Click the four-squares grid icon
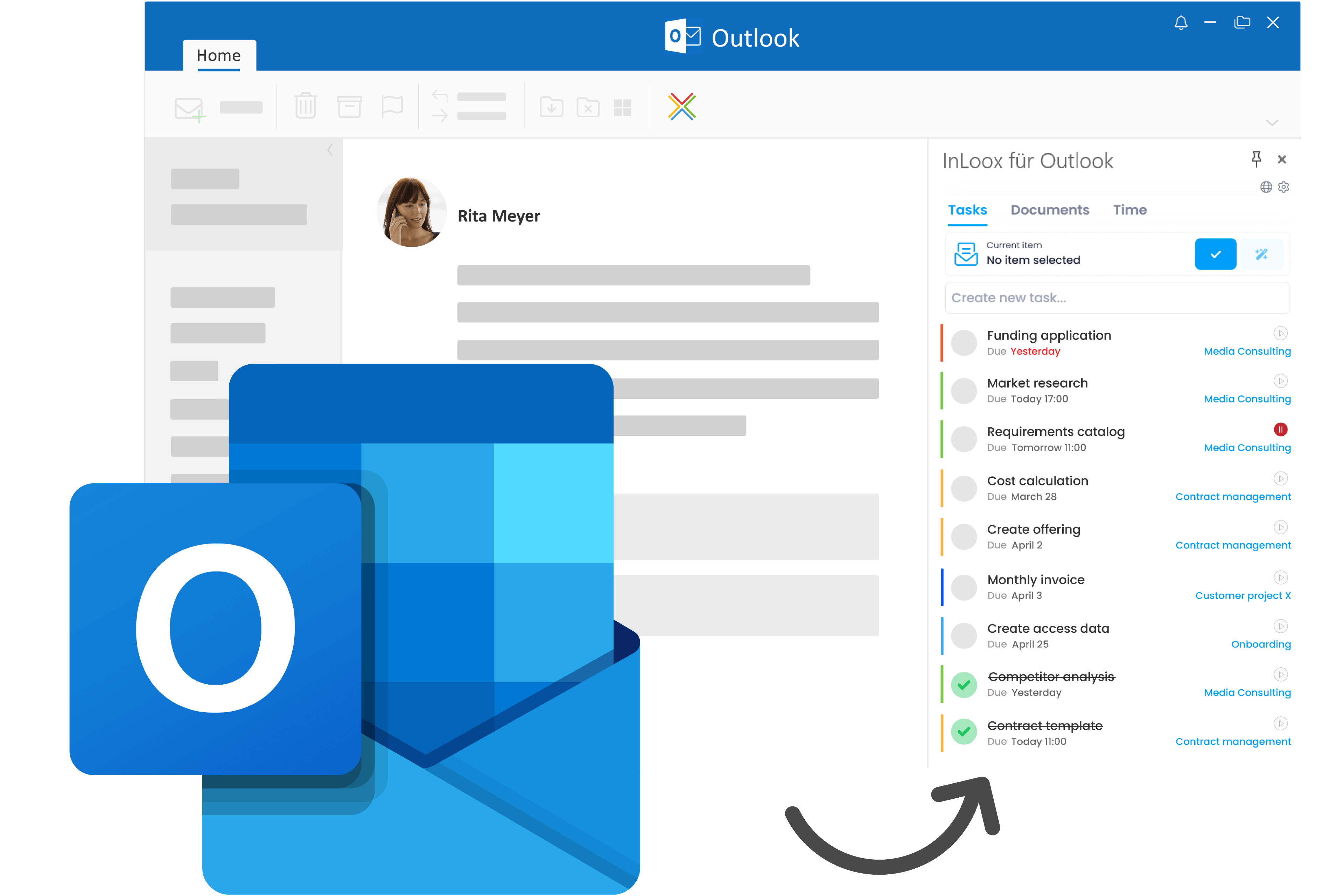 click(622, 107)
